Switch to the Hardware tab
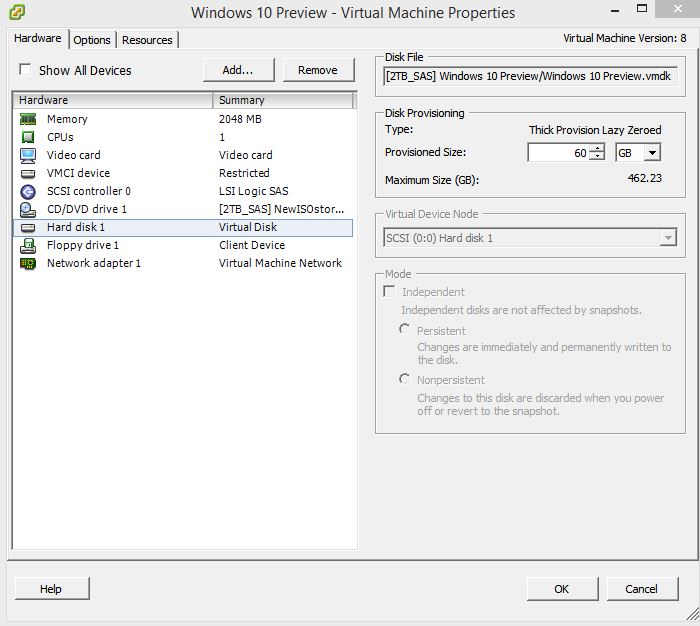700x626 pixels. (38, 38)
